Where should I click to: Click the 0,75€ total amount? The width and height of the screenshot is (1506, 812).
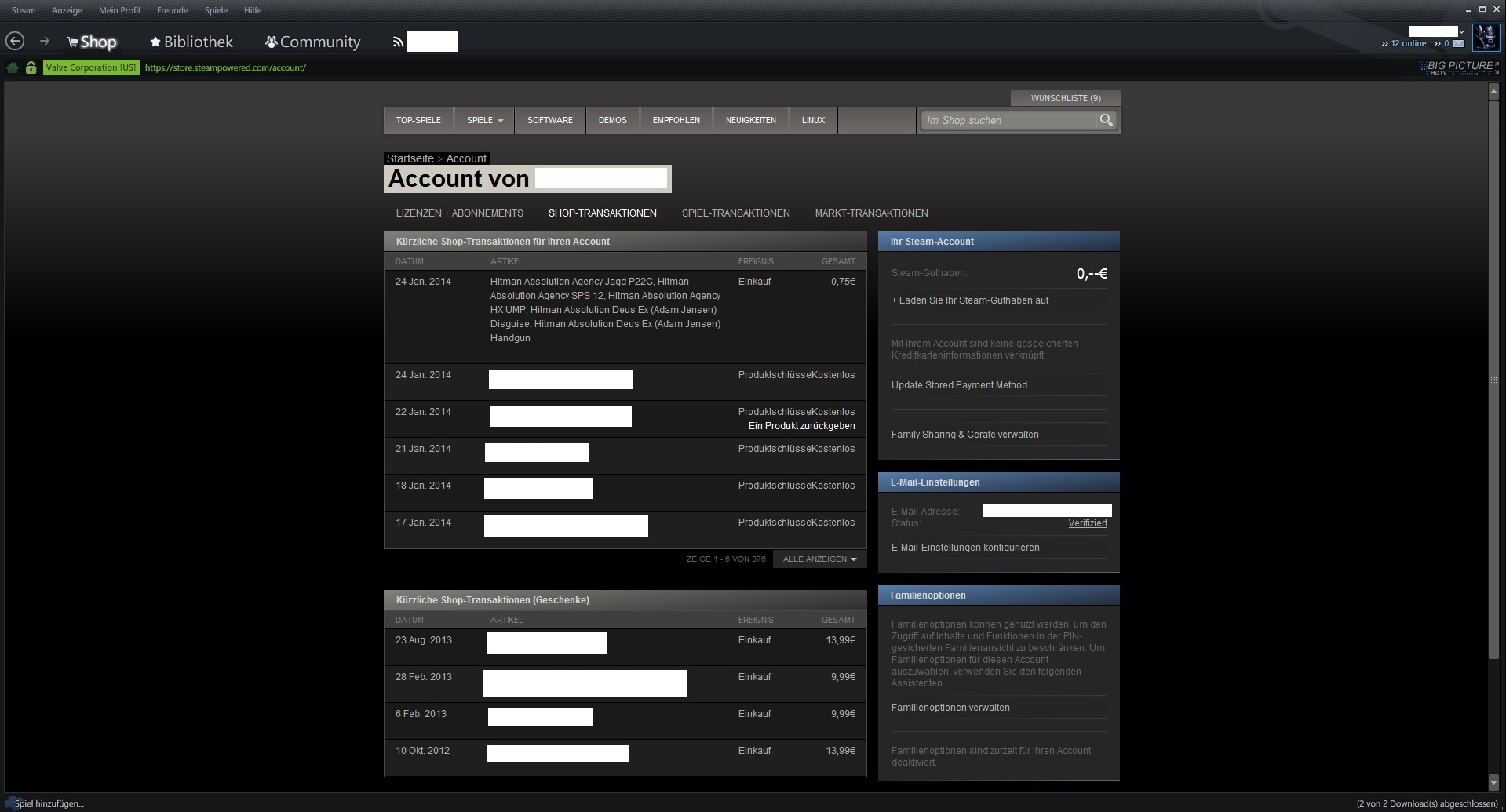(x=843, y=282)
